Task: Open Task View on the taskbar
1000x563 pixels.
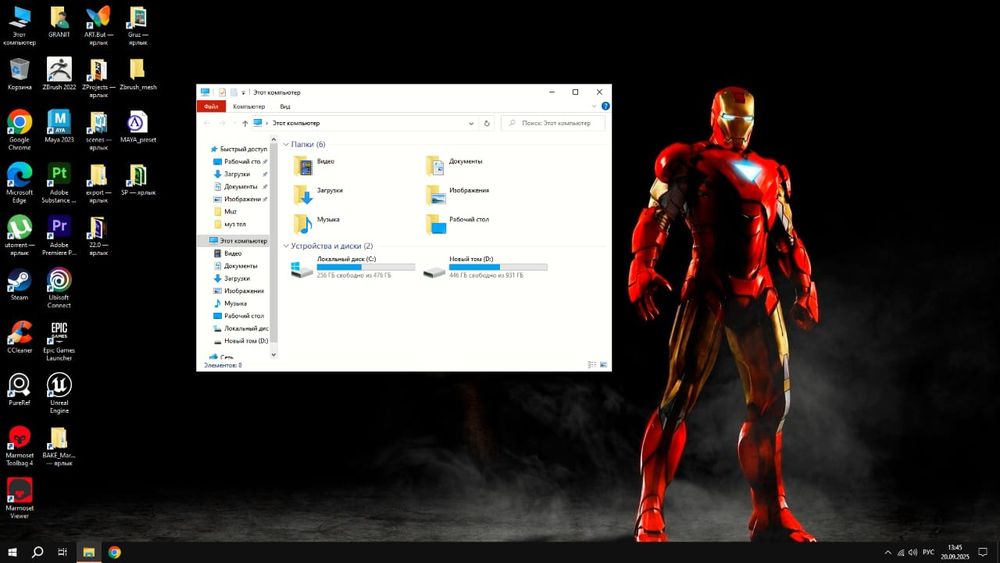Action: point(62,552)
